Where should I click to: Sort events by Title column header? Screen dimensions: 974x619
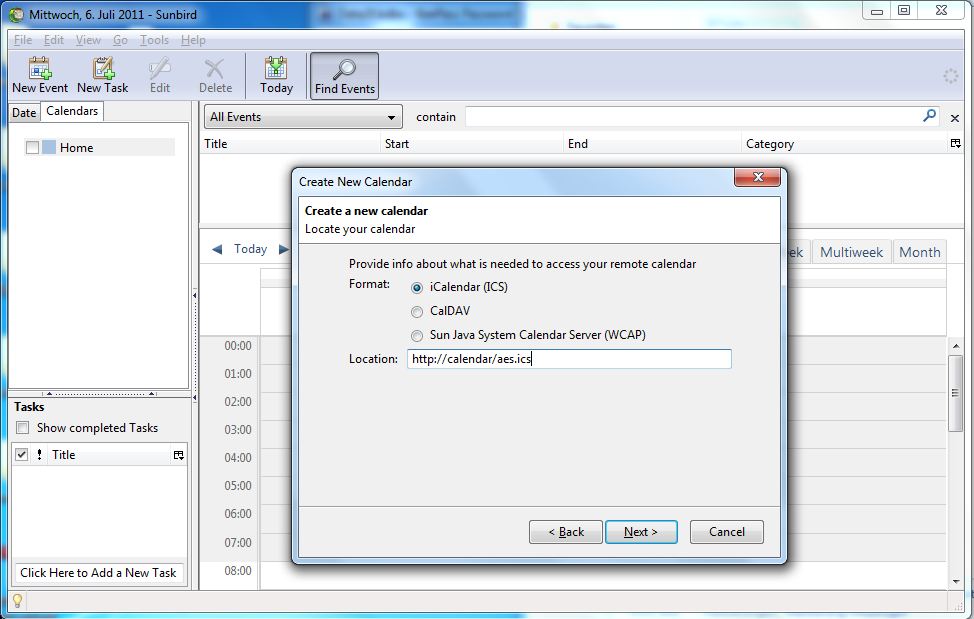(x=290, y=144)
